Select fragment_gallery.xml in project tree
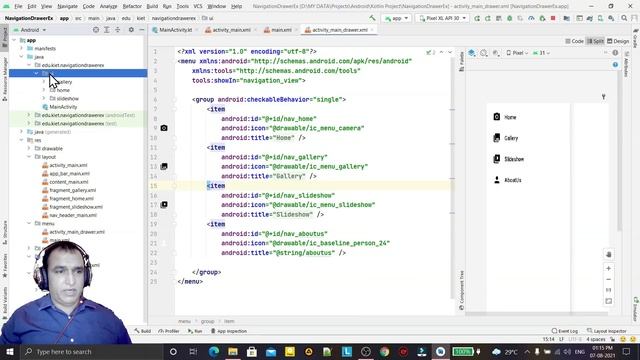The height and width of the screenshot is (360, 640). [72, 190]
